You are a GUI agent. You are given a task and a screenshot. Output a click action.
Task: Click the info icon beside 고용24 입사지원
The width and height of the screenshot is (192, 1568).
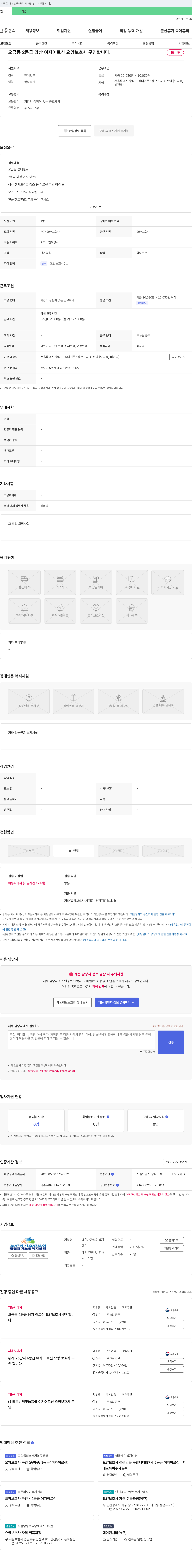click(x=167, y=1117)
